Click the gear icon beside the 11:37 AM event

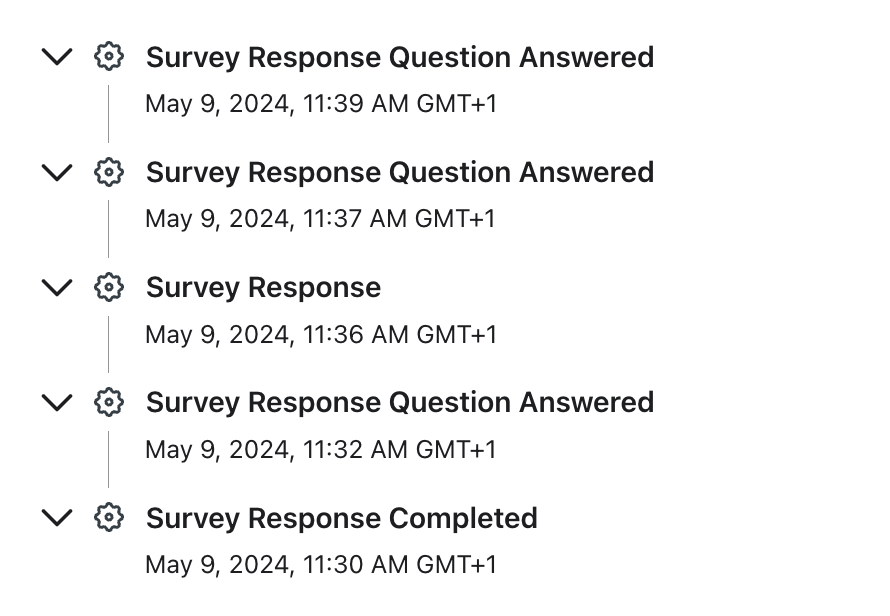point(108,171)
